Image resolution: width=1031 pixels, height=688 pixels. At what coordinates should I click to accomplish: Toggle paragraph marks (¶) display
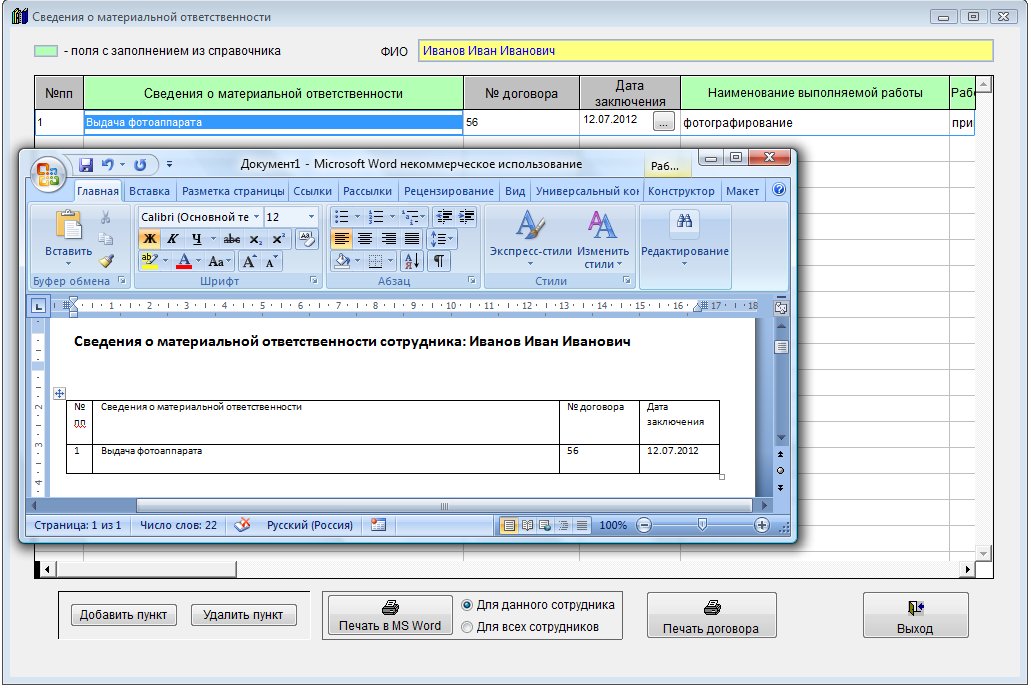[x=439, y=261]
